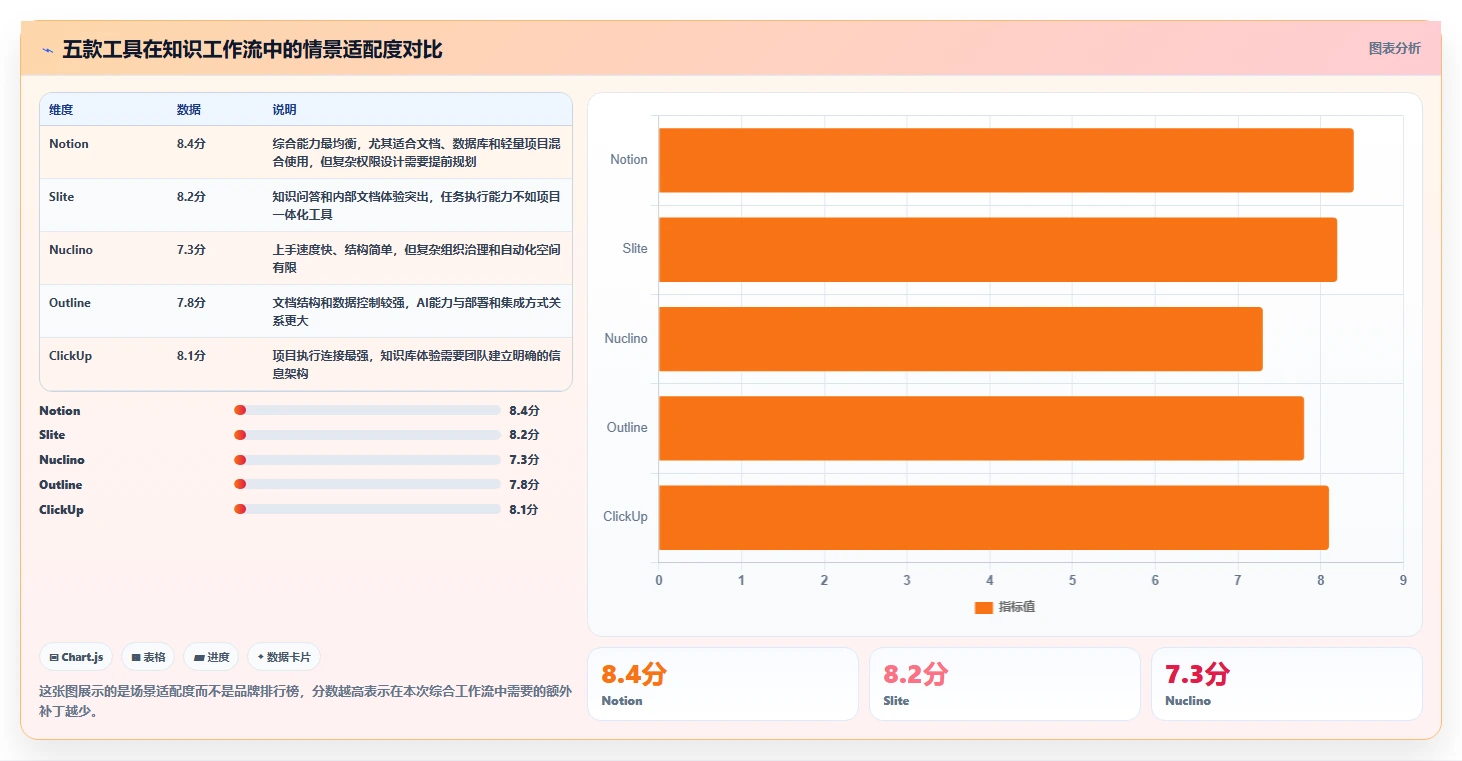1462x761 pixels.
Task: Click the ClickUp progress bar
Action: (x=367, y=509)
